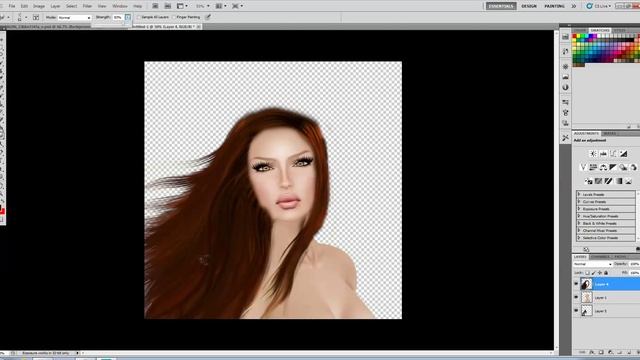Screen dimensions: 640x360
Task: Switch to the Essentials workspace
Action: coord(501,6)
